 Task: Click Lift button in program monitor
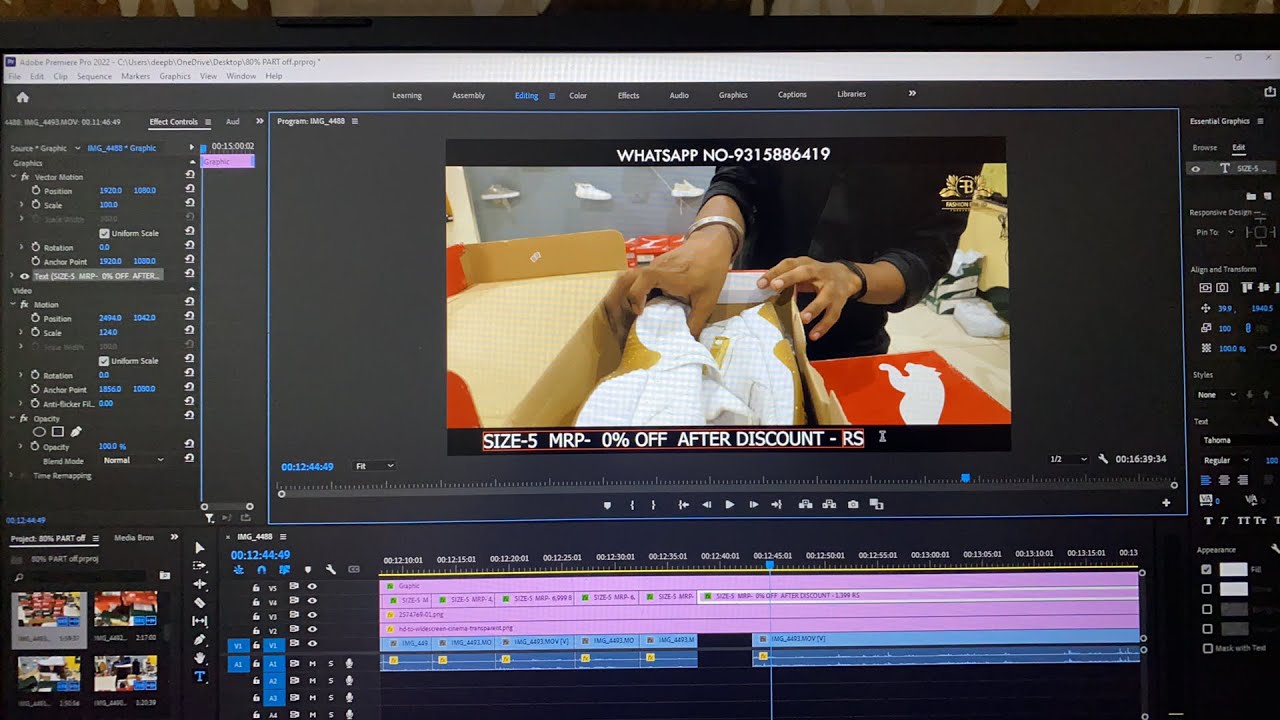coord(805,505)
